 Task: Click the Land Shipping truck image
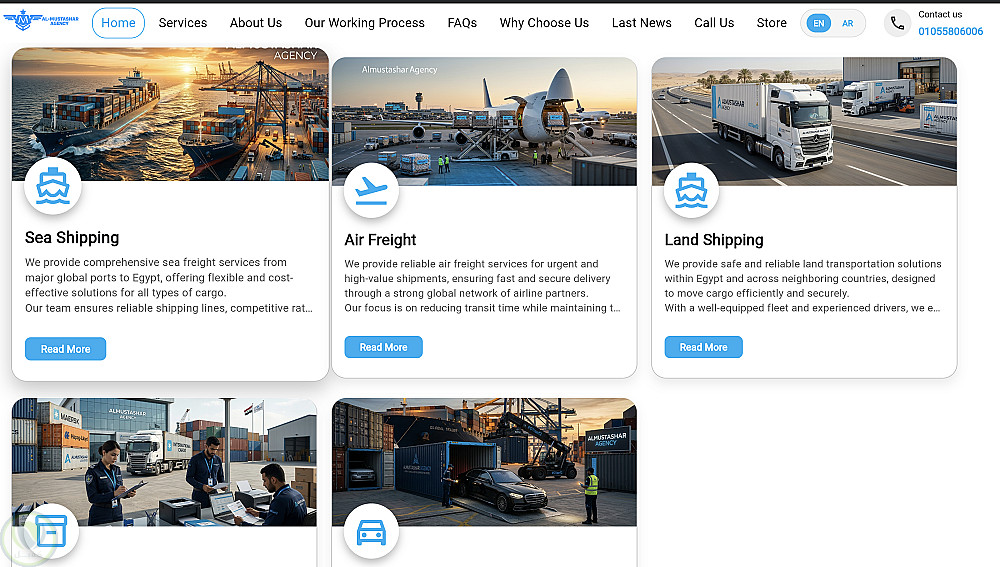point(804,121)
